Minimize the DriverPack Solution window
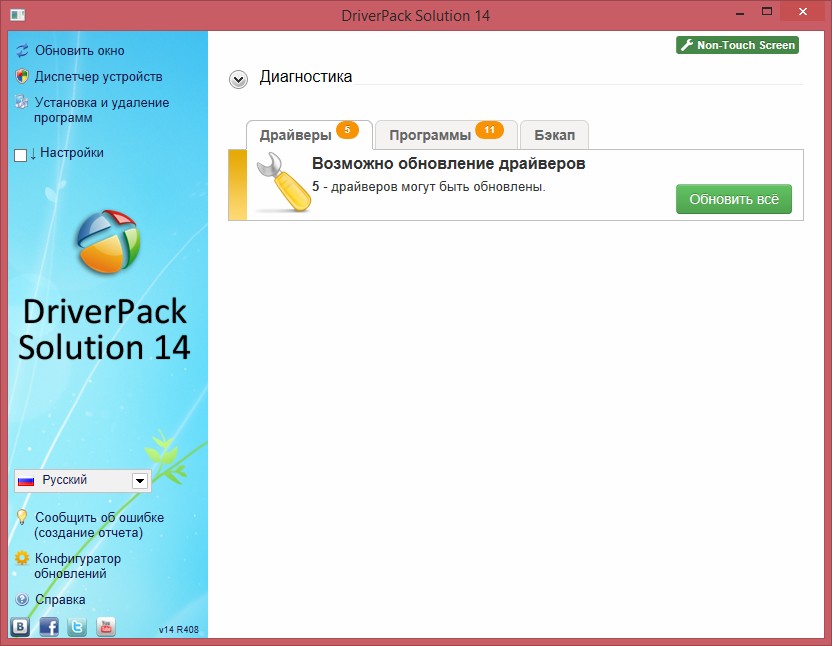Screen dimensions: 832x646 pyautogui.click(x=740, y=13)
